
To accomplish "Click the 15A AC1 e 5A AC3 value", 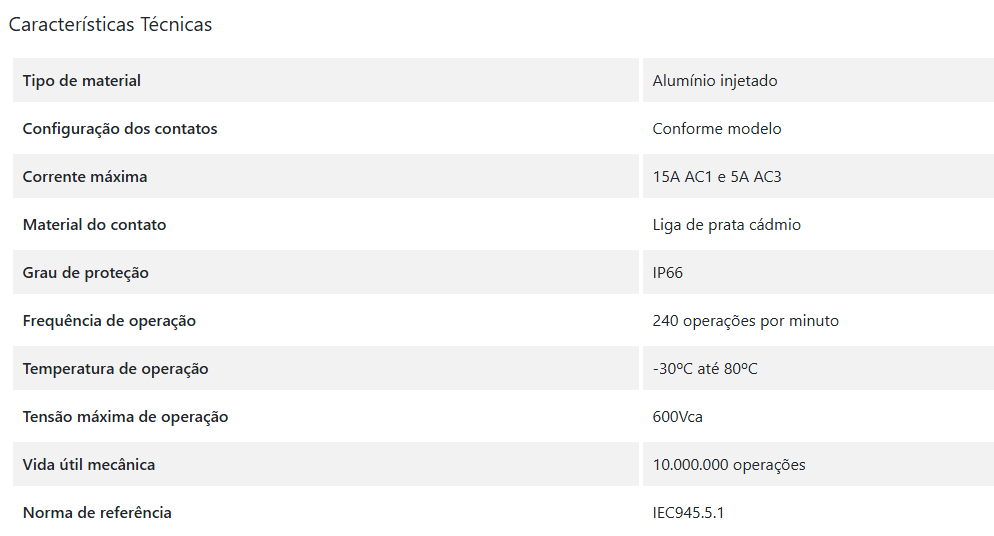I will (716, 177).
